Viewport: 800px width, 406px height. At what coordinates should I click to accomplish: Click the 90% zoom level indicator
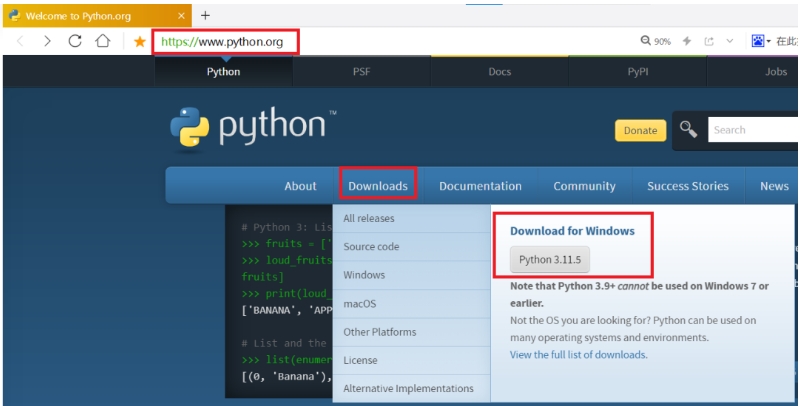[x=656, y=41]
